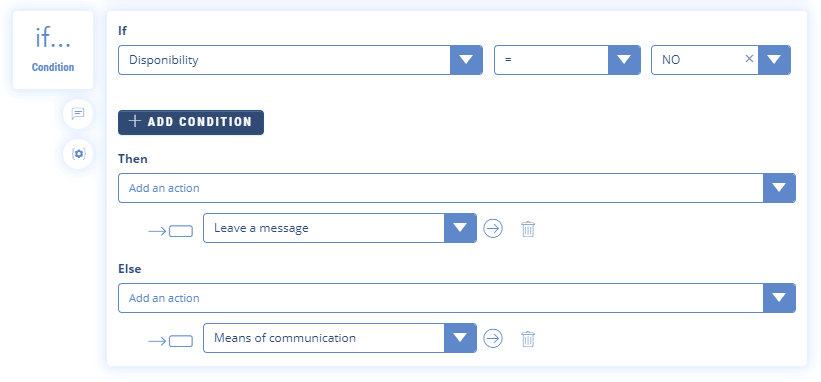Select the if... Condition block
This screenshot has height=382, width=821.
(53, 50)
